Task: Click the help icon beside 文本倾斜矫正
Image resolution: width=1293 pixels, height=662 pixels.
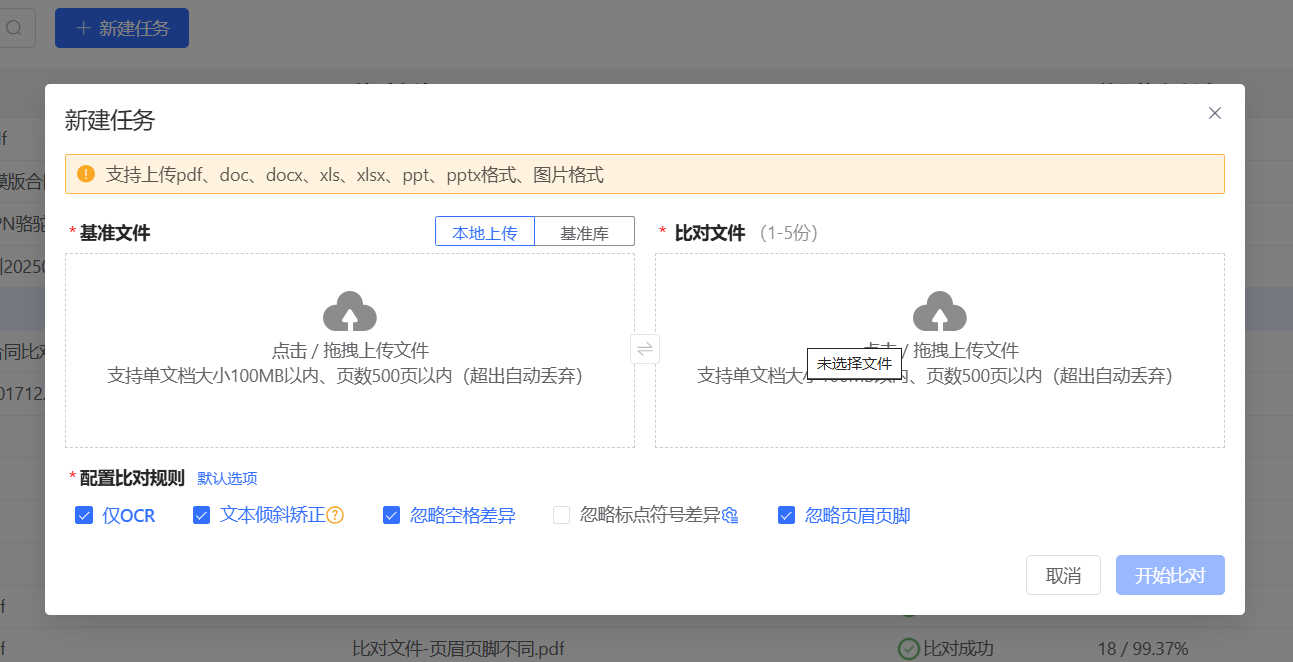Action: [336, 516]
